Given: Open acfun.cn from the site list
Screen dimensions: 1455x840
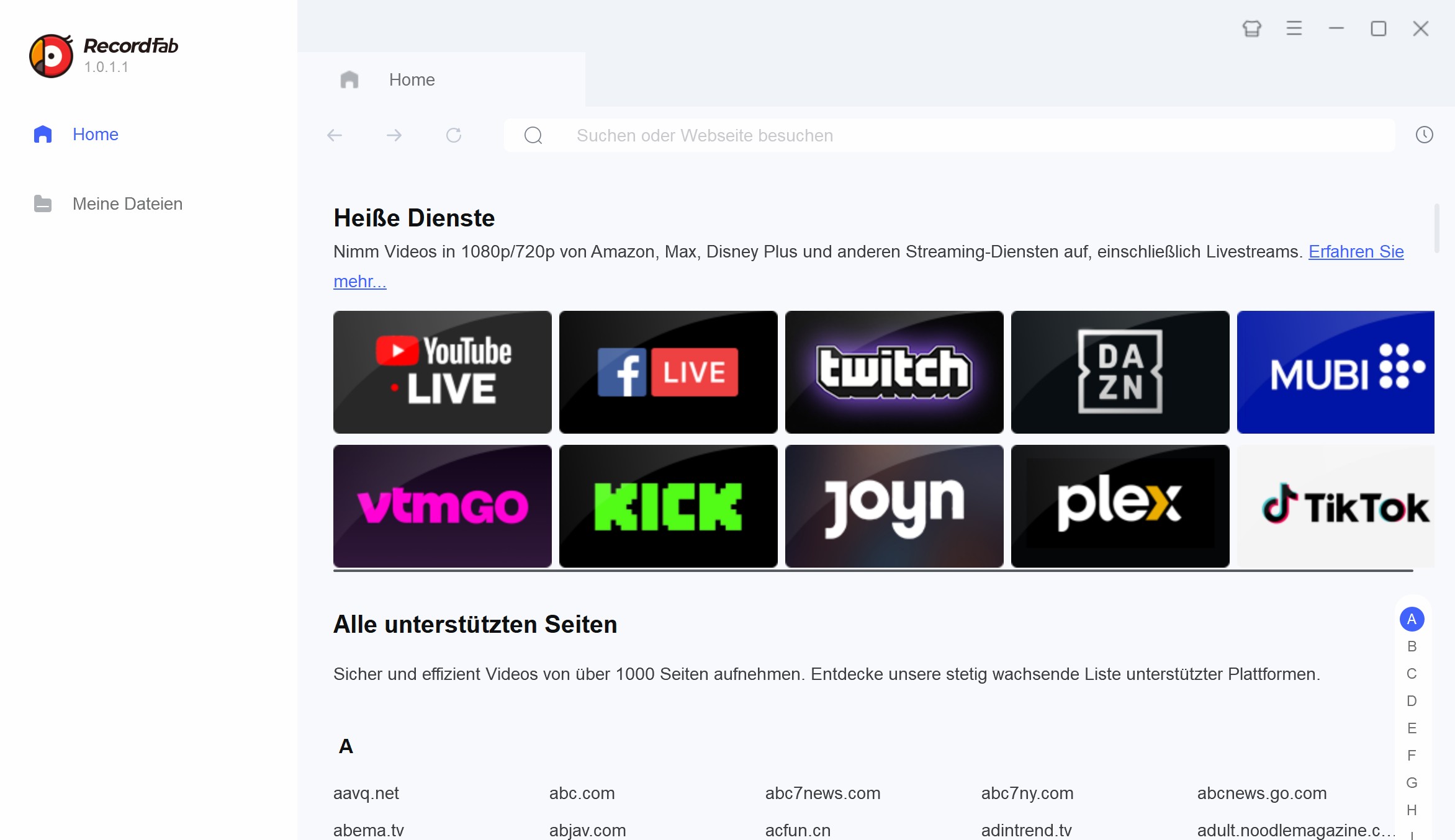Looking at the screenshot, I should coord(798,830).
